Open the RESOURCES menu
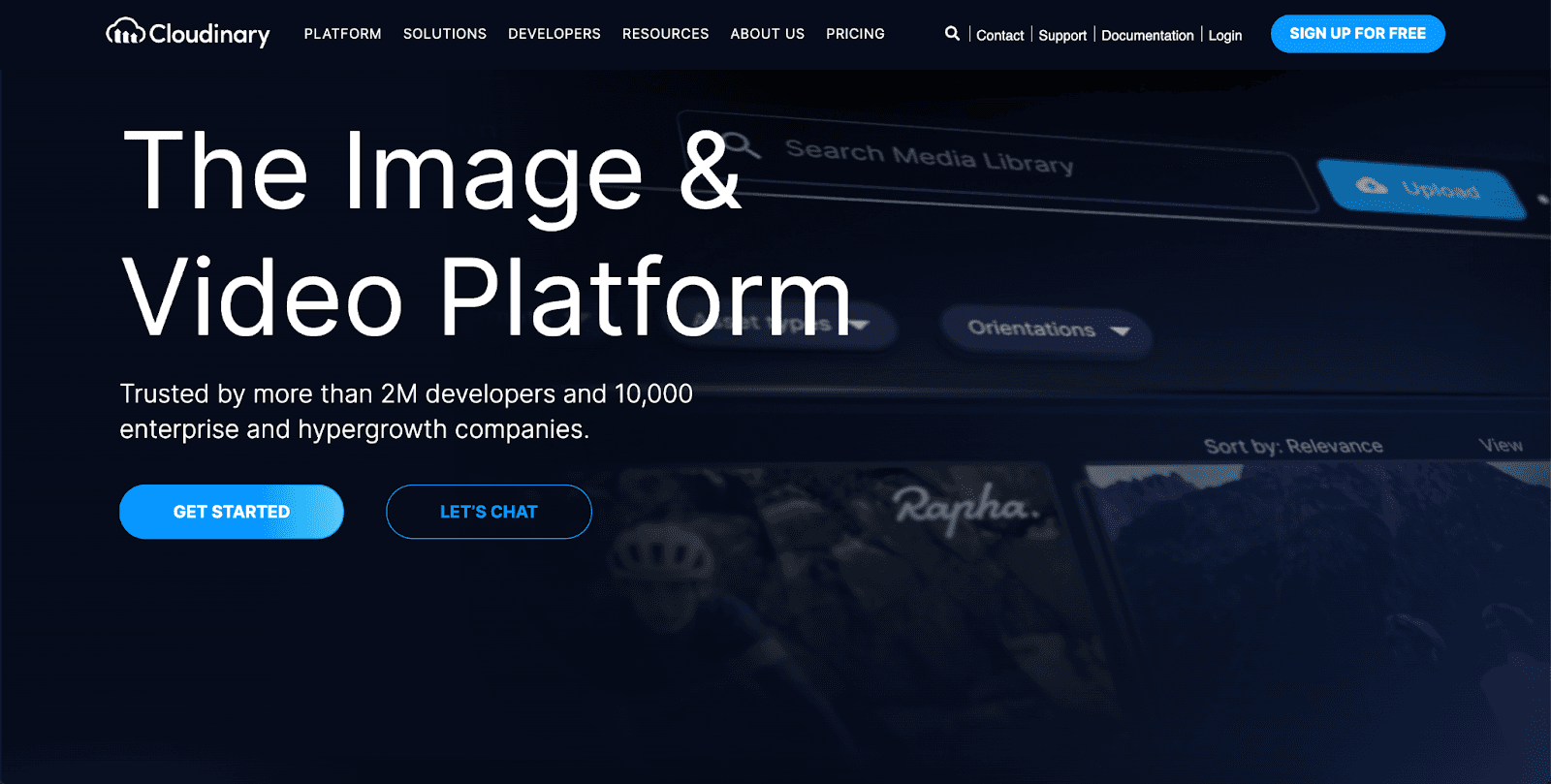 point(666,34)
